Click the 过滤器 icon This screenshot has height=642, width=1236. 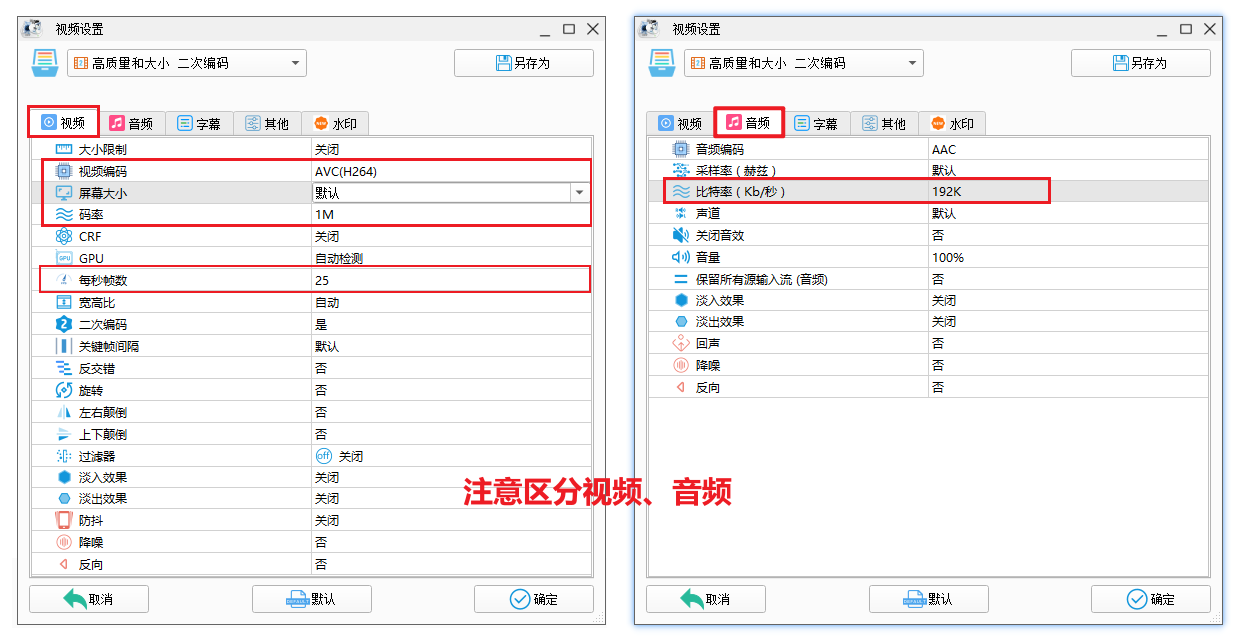coord(64,456)
